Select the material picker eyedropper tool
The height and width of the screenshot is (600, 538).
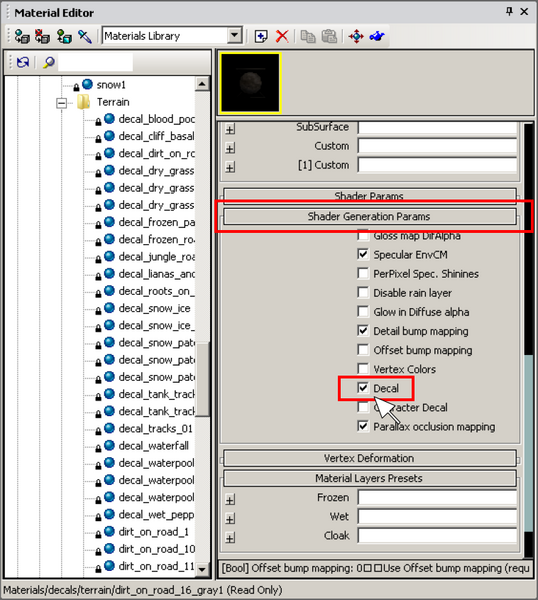click(85, 36)
